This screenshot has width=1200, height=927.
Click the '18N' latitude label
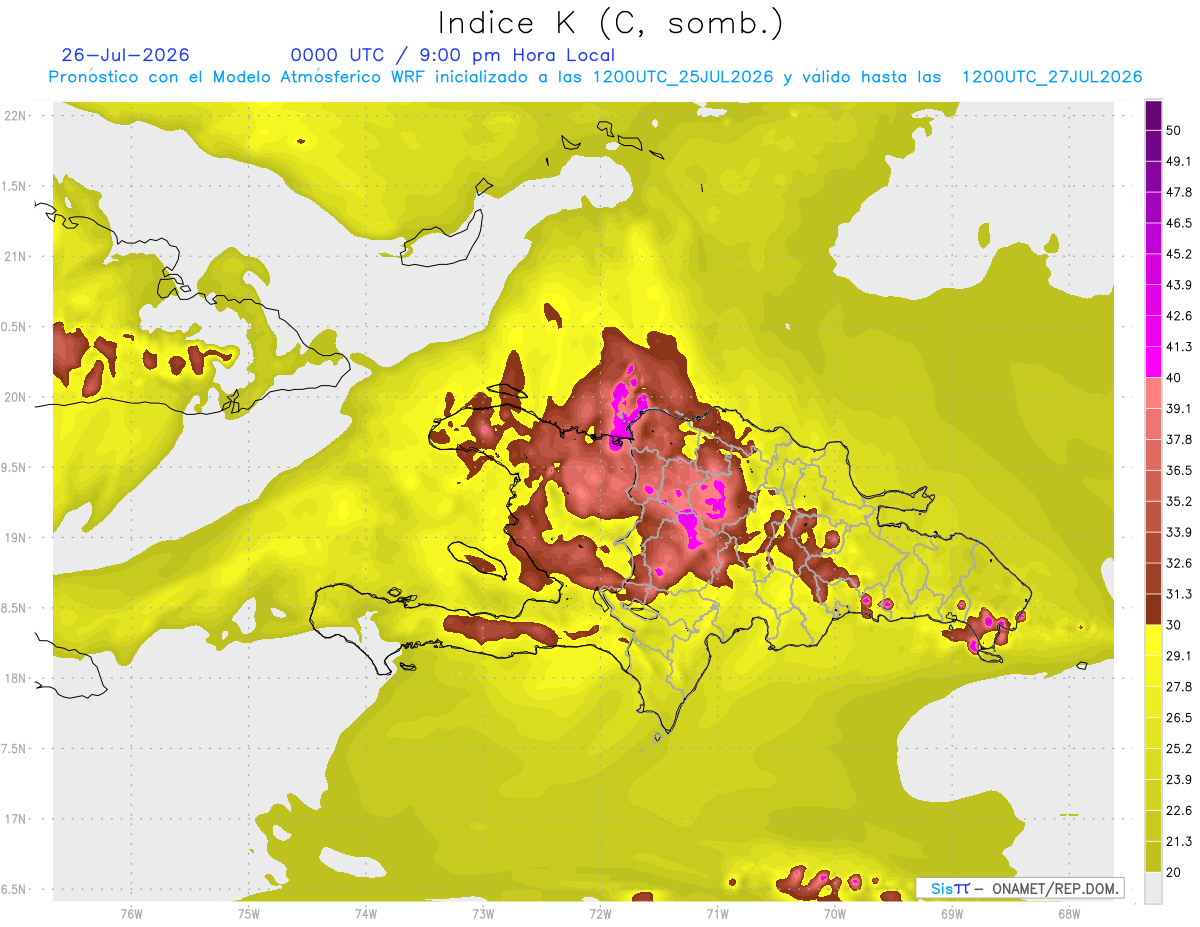16,678
